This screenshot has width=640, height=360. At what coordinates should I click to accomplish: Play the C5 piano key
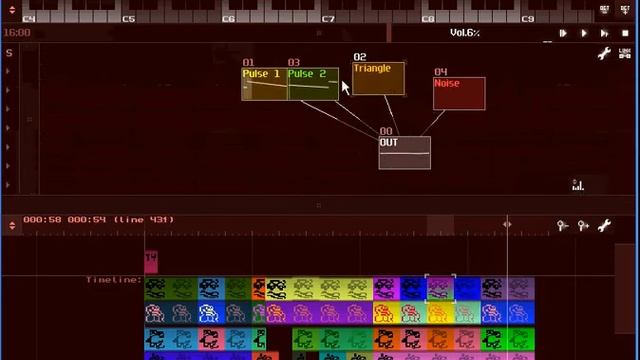(128, 16)
